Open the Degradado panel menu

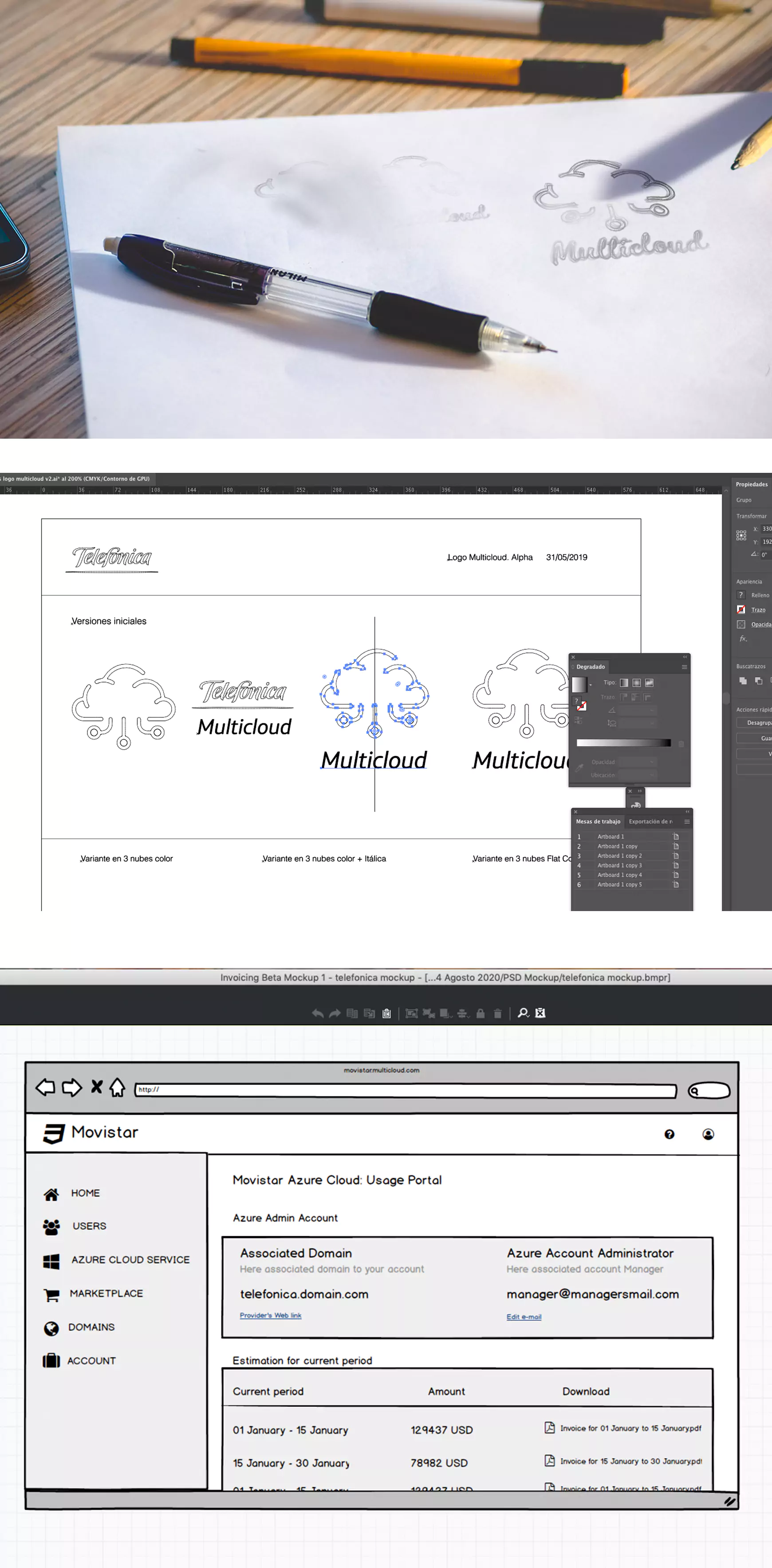684,667
